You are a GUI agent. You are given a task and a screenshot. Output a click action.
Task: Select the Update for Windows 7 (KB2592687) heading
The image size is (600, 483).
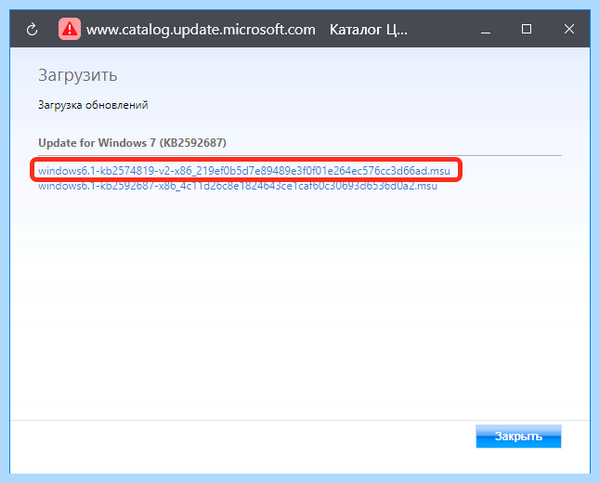tap(132, 143)
